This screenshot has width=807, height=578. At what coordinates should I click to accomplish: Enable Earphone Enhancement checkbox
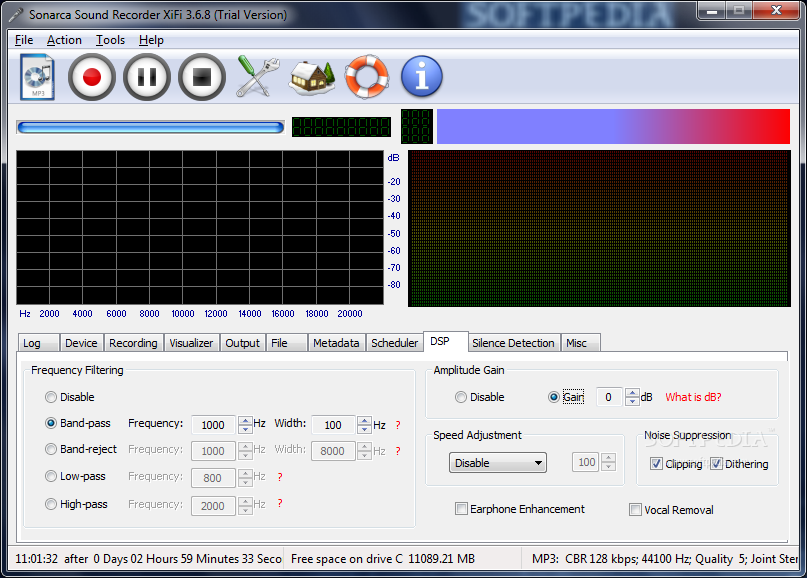click(x=520, y=509)
